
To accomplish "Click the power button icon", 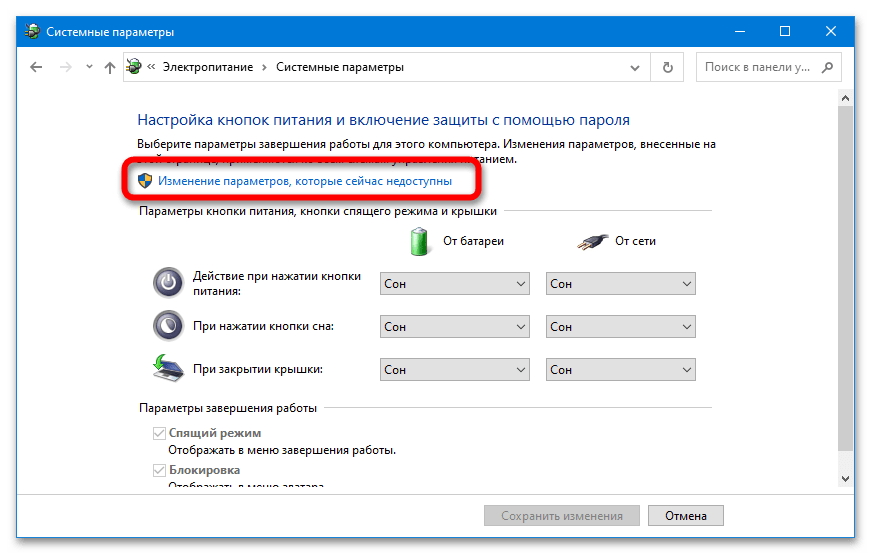I will click(168, 283).
